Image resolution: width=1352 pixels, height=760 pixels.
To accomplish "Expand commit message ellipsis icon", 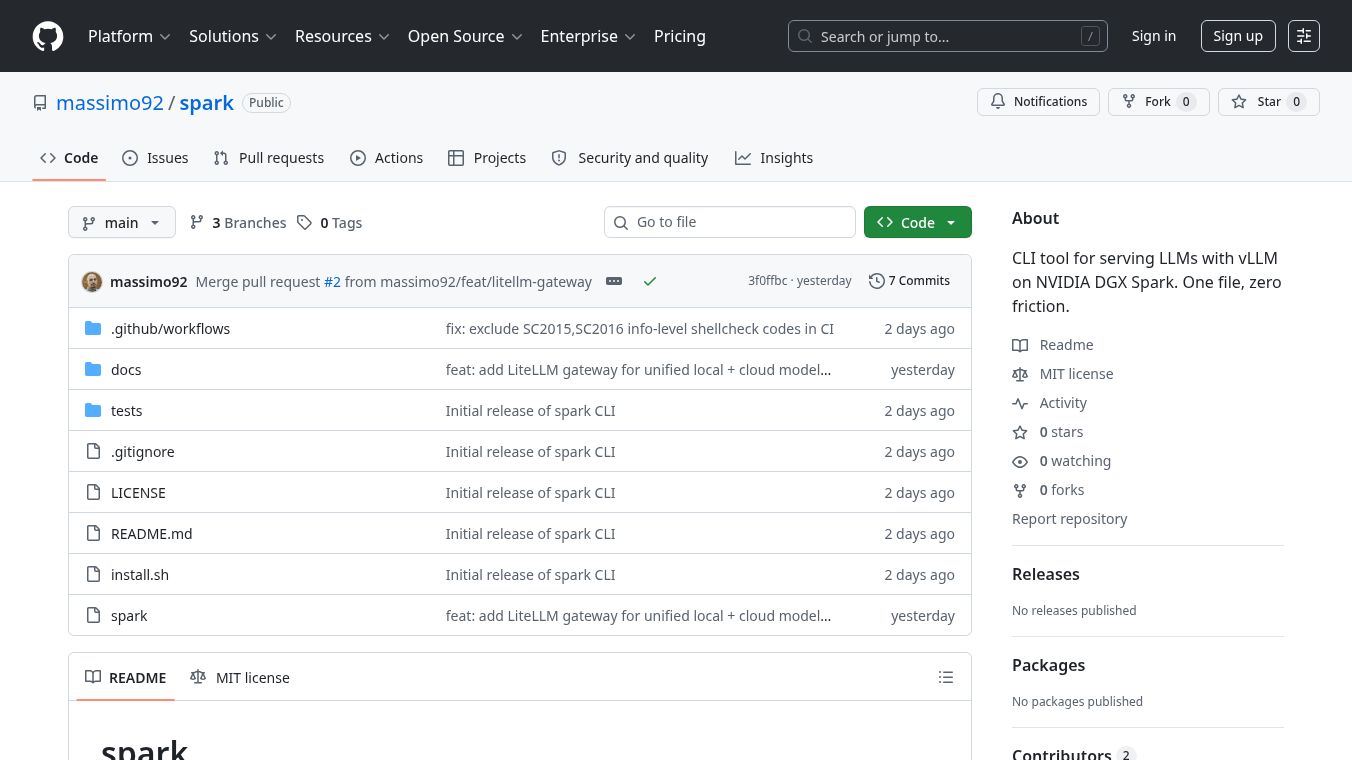I will point(614,281).
